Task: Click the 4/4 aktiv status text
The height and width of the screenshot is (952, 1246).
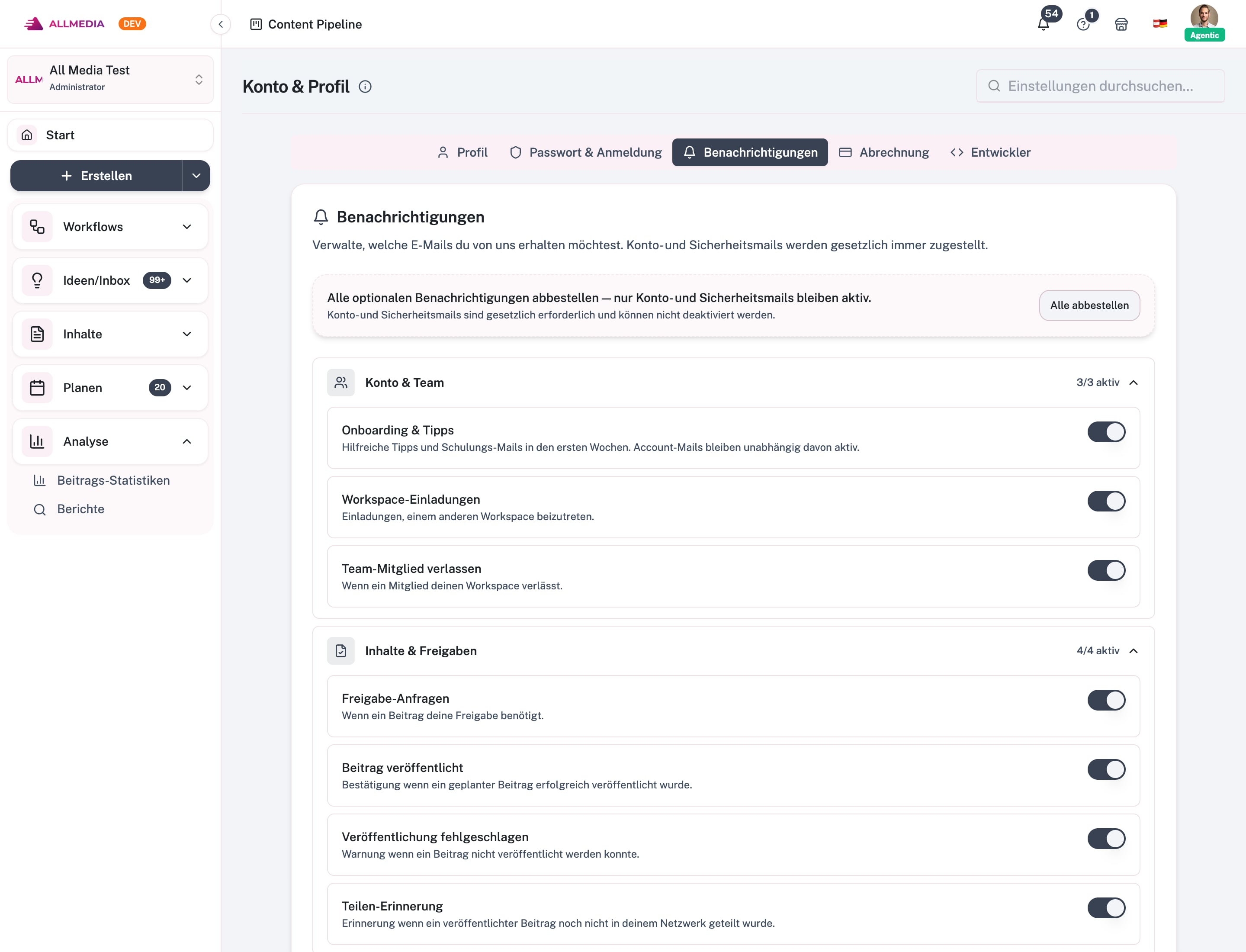Action: tap(1098, 650)
